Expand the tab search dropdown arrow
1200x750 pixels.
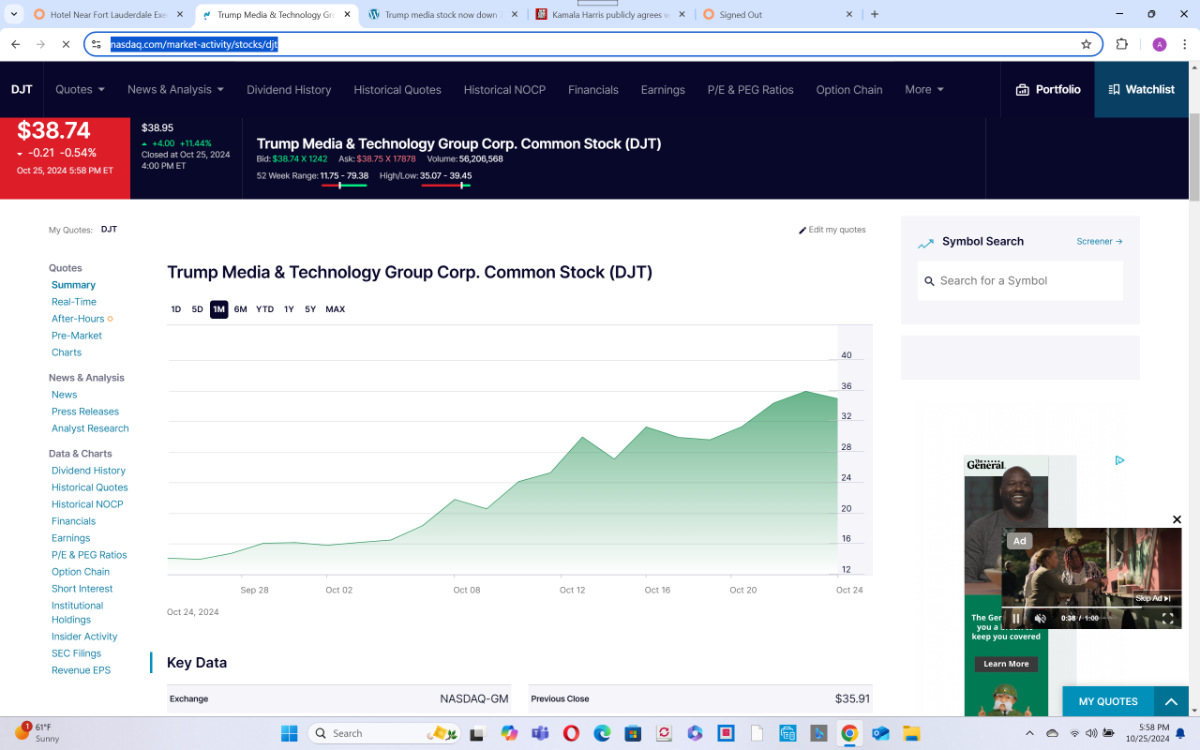[x=13, y=14]
